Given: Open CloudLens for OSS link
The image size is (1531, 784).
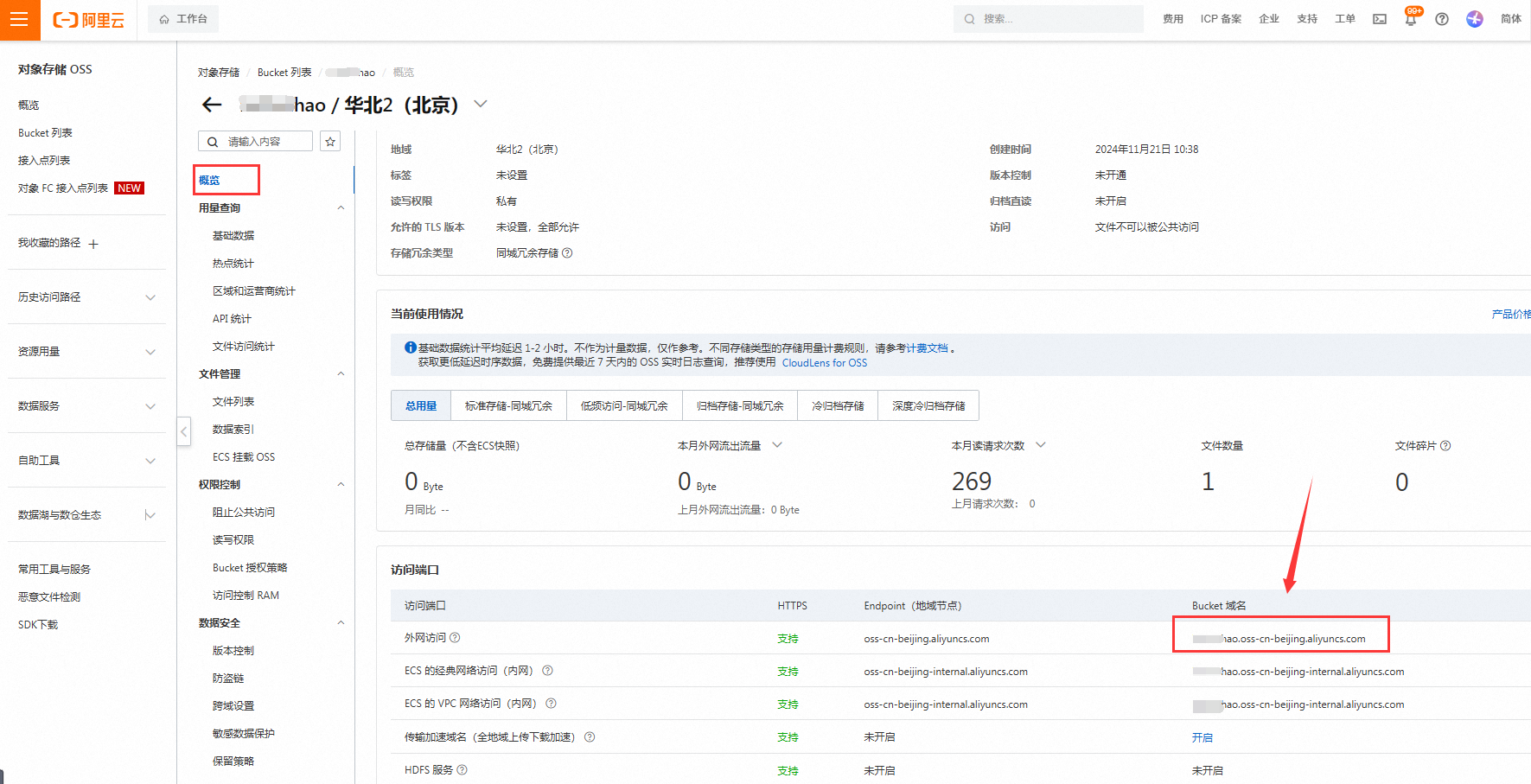Looking at the screenshot, I should click(x=825, y=363).
